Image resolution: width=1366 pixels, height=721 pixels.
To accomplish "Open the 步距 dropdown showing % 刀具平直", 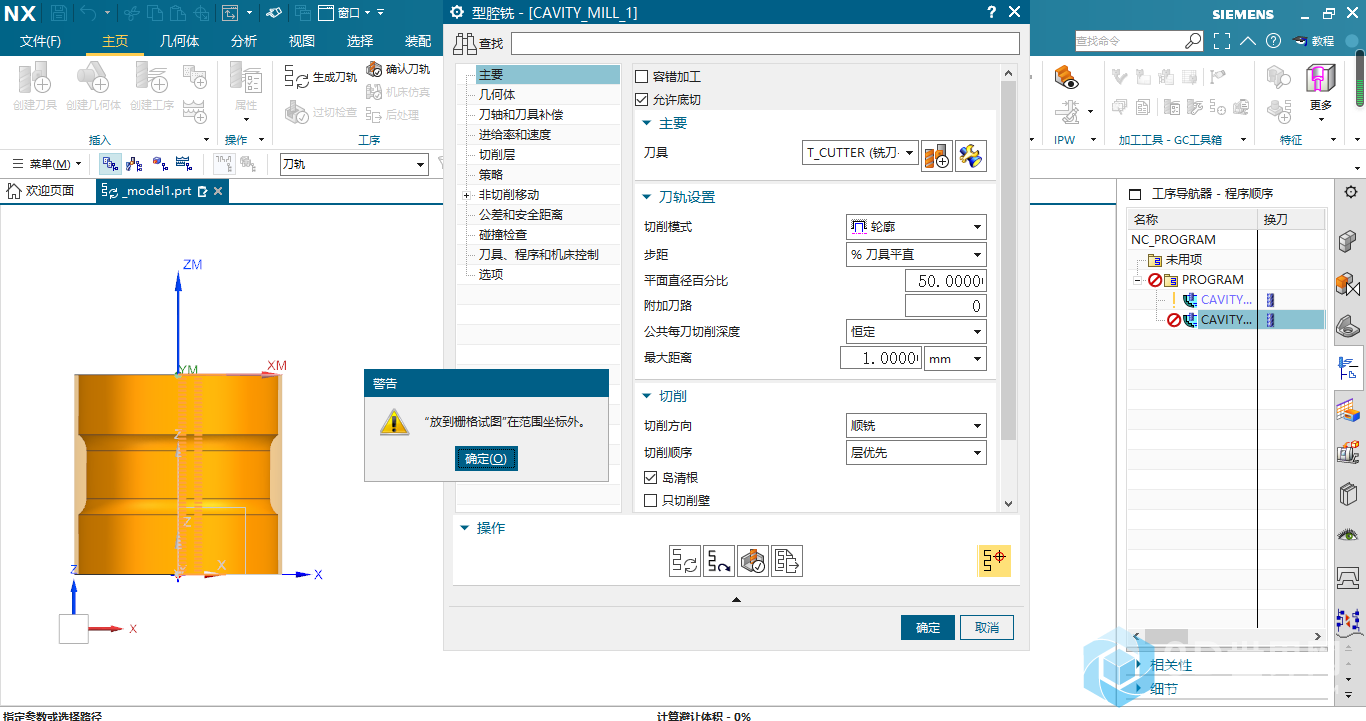I will coord(916,255).
